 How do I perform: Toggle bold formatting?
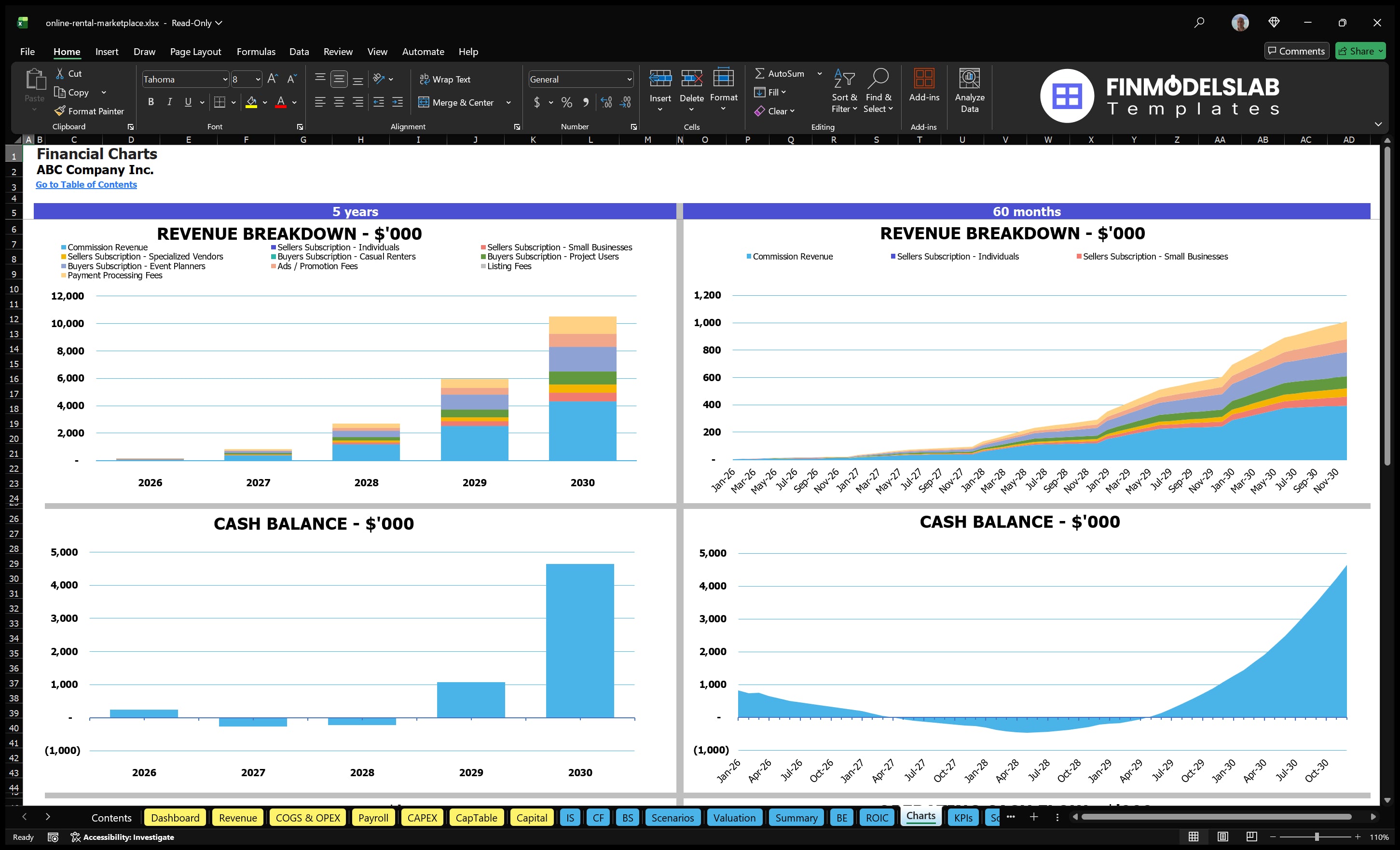point(151,102)
